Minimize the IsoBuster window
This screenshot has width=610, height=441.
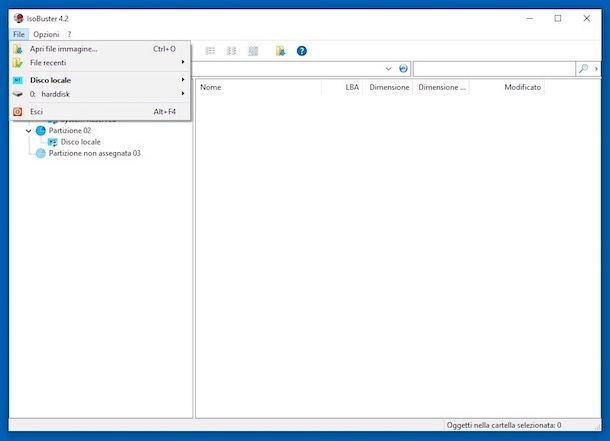[x=529, y=18]
